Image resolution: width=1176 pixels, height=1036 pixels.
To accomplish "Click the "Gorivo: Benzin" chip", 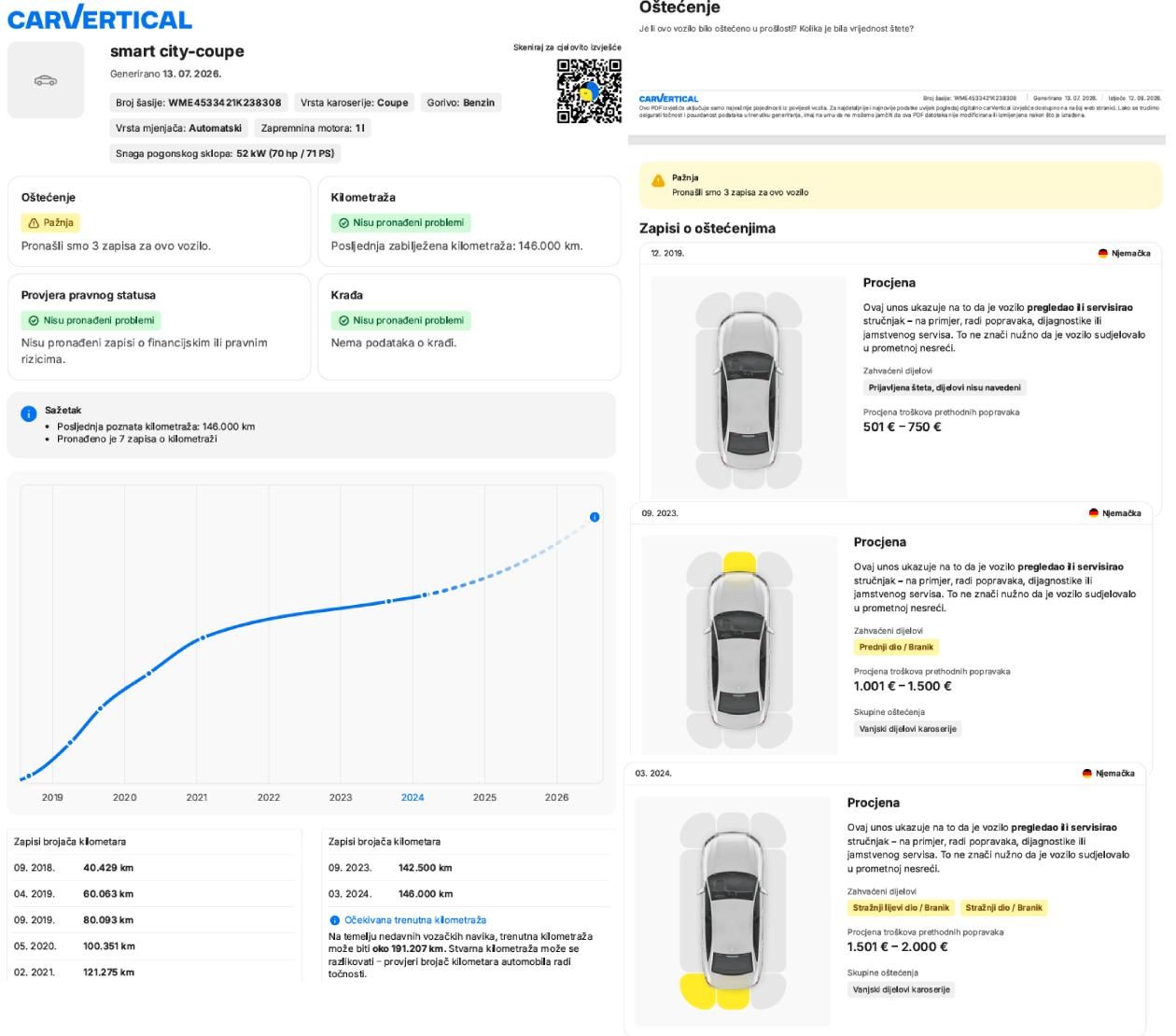I will (x=461, y=103).
